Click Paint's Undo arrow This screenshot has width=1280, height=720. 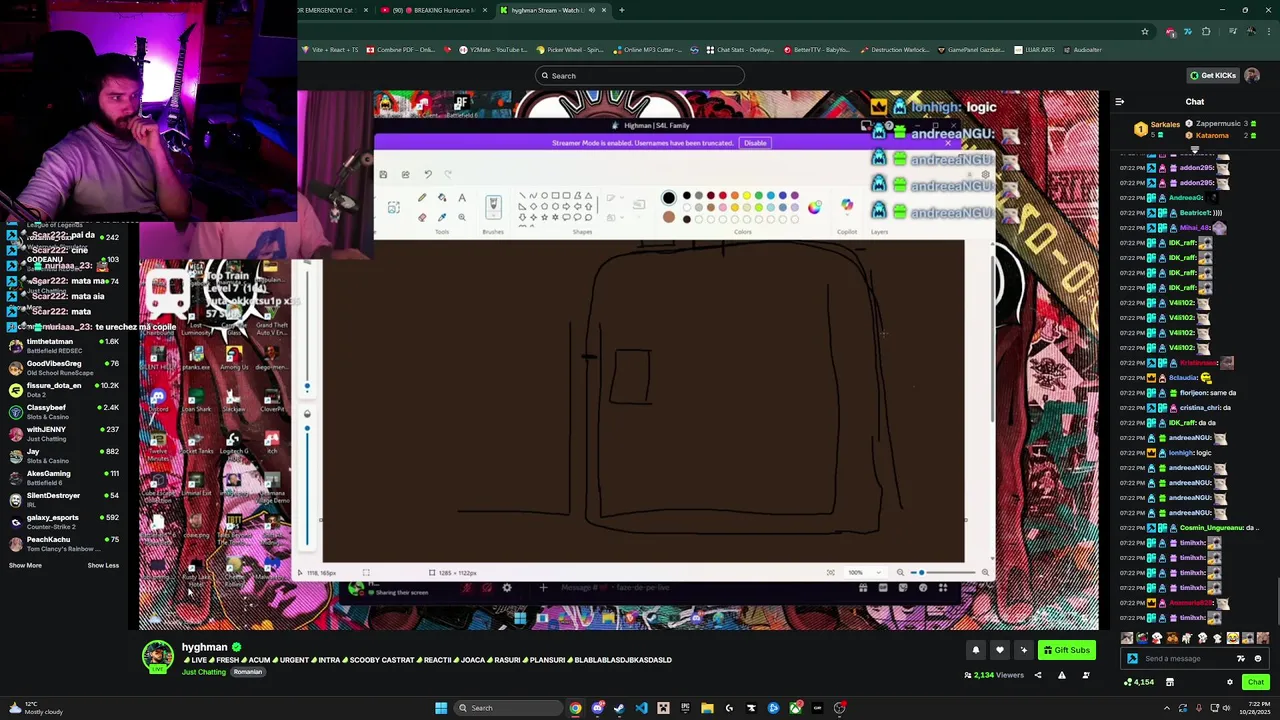click(428, 174)
